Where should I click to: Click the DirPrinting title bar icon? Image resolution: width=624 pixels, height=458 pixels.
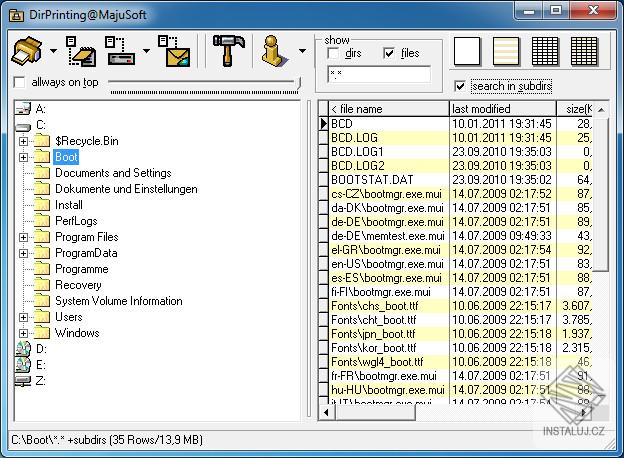click(x=16, y=15)
